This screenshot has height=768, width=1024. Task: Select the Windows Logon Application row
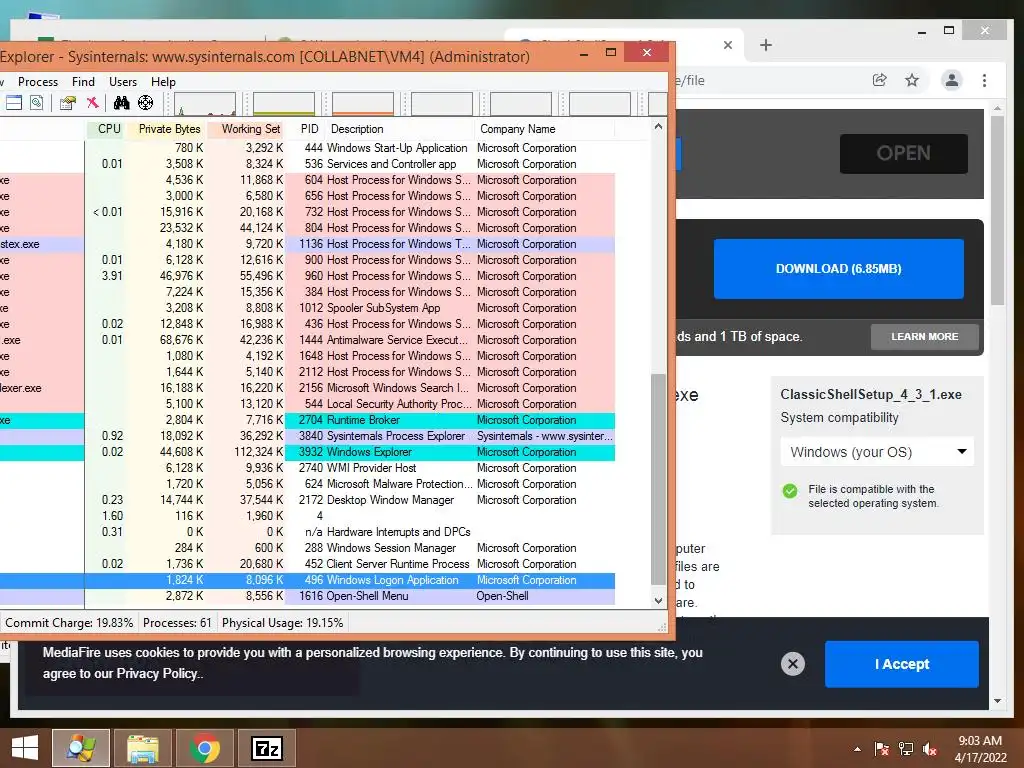(307, 580)
